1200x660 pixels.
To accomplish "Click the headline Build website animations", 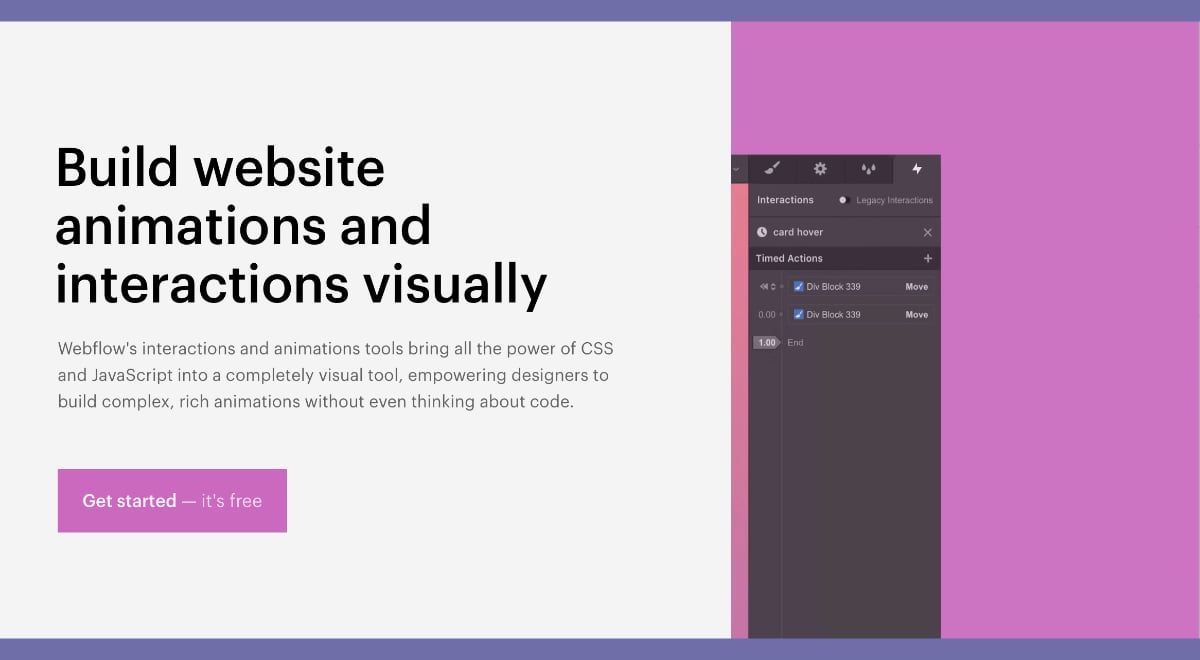I will (x=301, y=225).
